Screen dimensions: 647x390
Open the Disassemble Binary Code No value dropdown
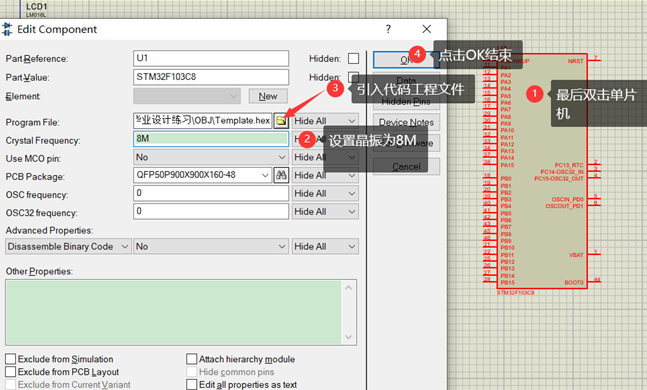point(210,246)
